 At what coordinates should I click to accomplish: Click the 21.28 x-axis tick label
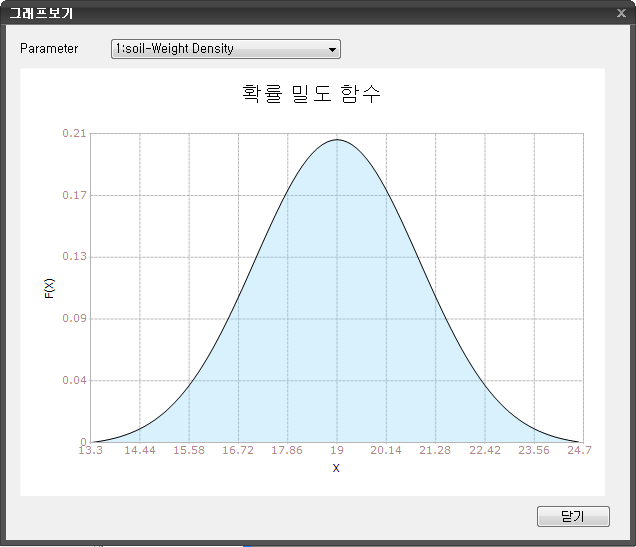(x=435, y=451)
